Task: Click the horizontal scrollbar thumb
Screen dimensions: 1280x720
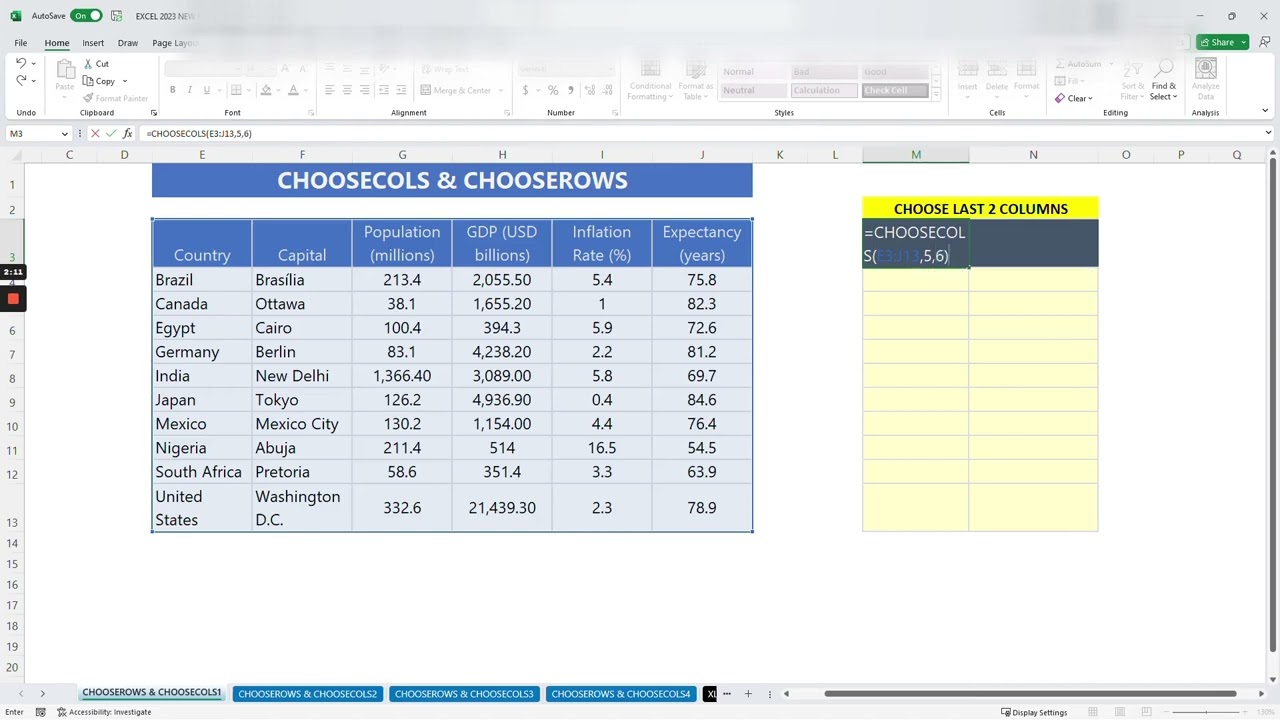Action: [x=1030, y=694]
